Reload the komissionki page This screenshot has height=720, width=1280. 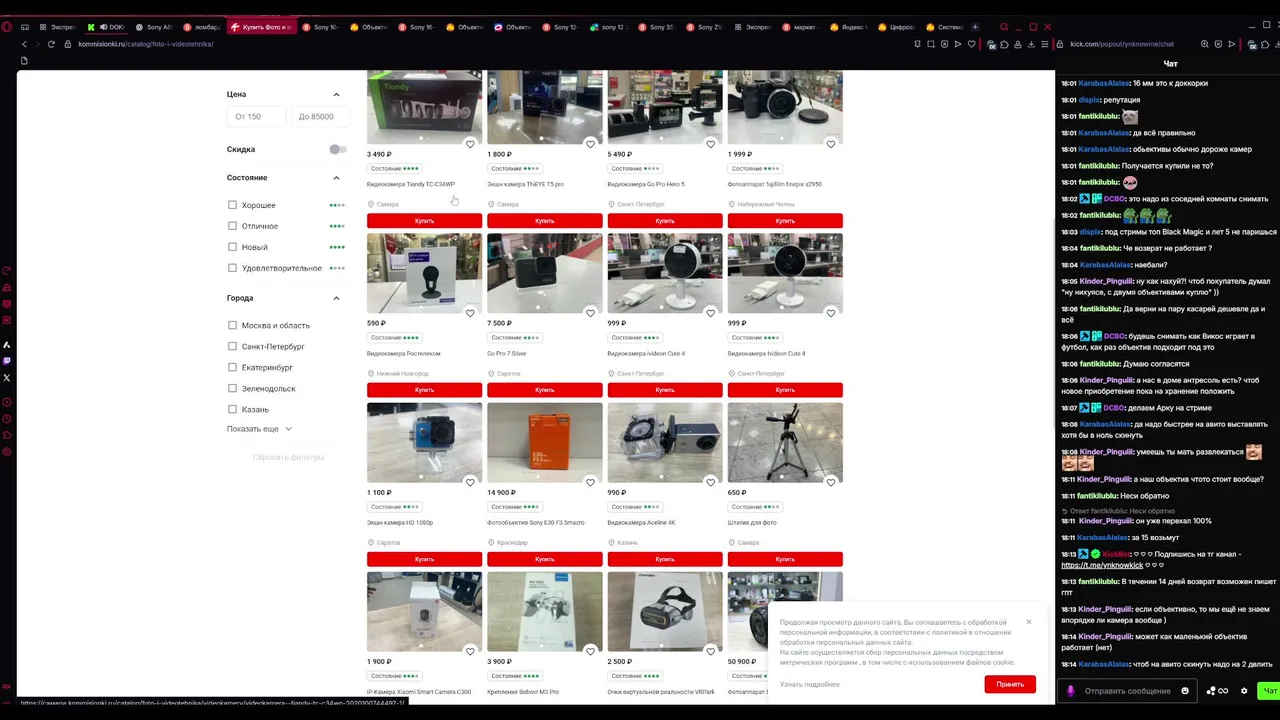pyautogui.click(x=51, y=44)
